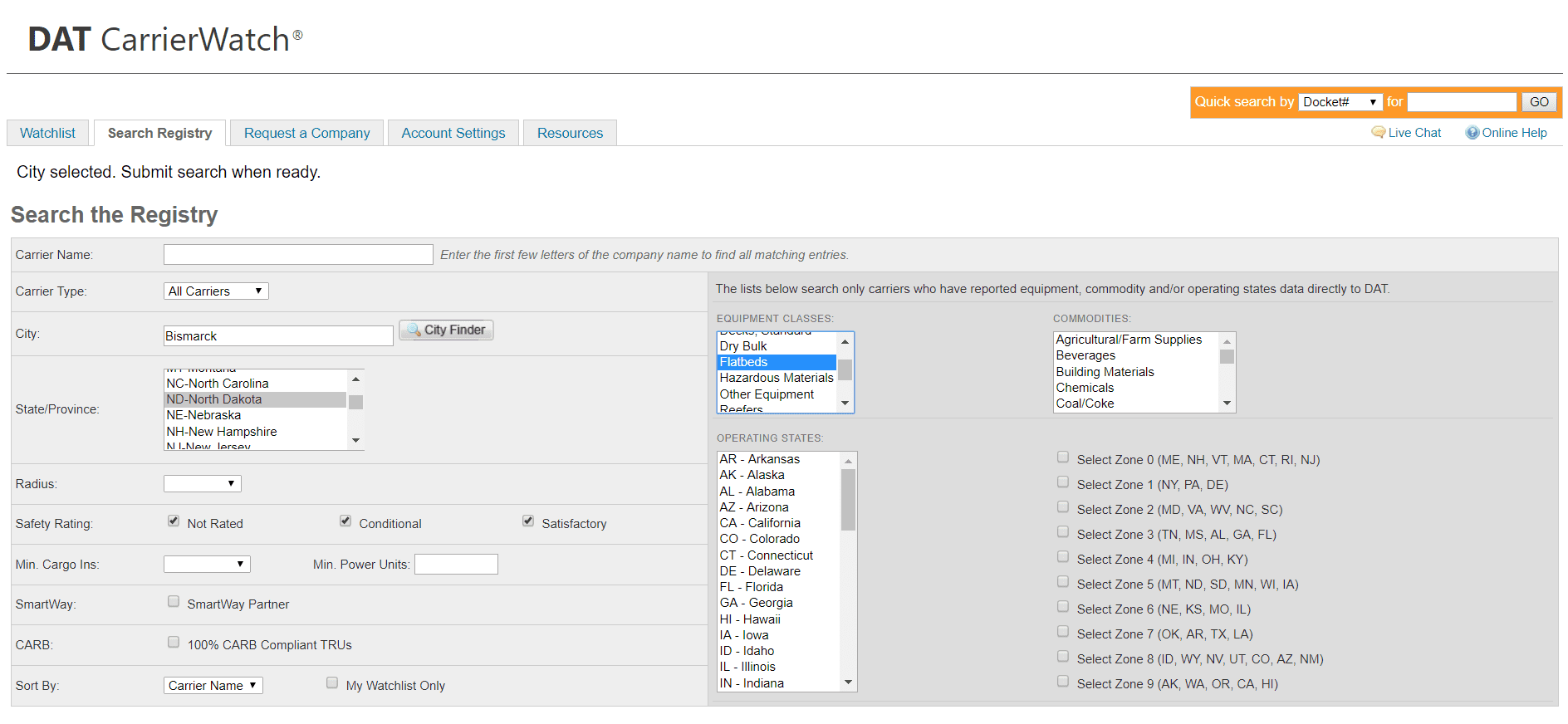
Task: Select NC-North Carolina in State list
Action: pos(255,384)
